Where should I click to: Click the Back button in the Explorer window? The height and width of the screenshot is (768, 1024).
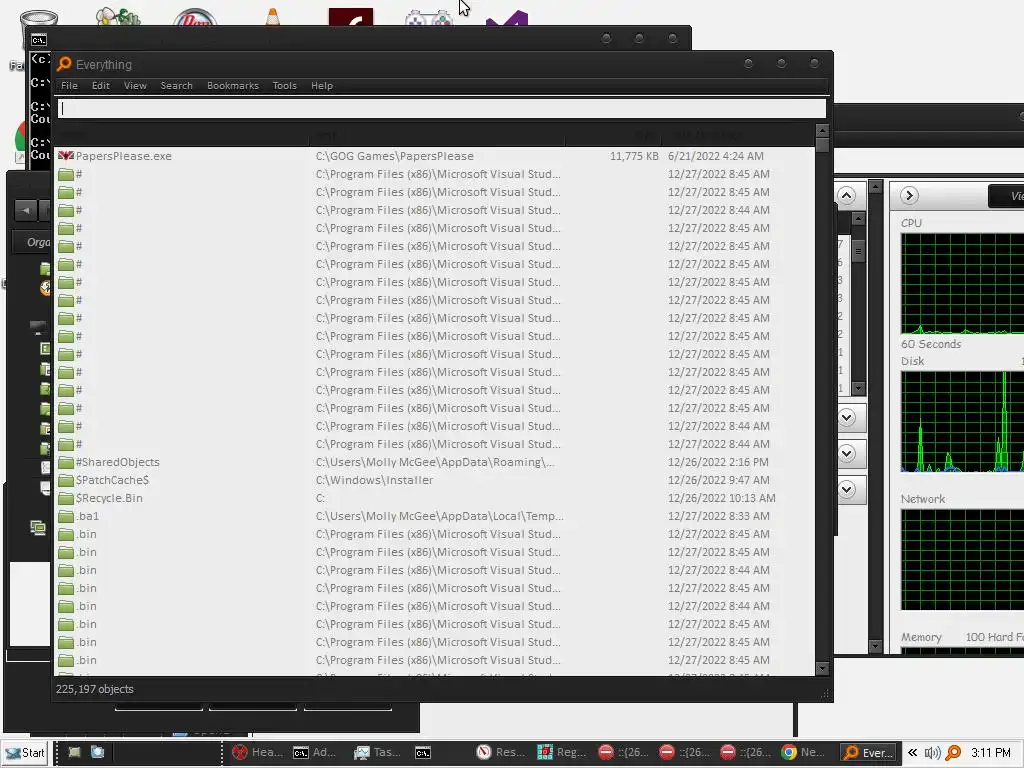click(25, 210)
